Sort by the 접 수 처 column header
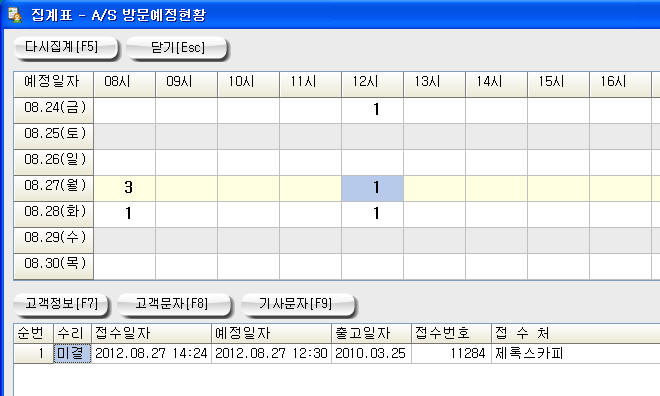 tap(575, 333)
